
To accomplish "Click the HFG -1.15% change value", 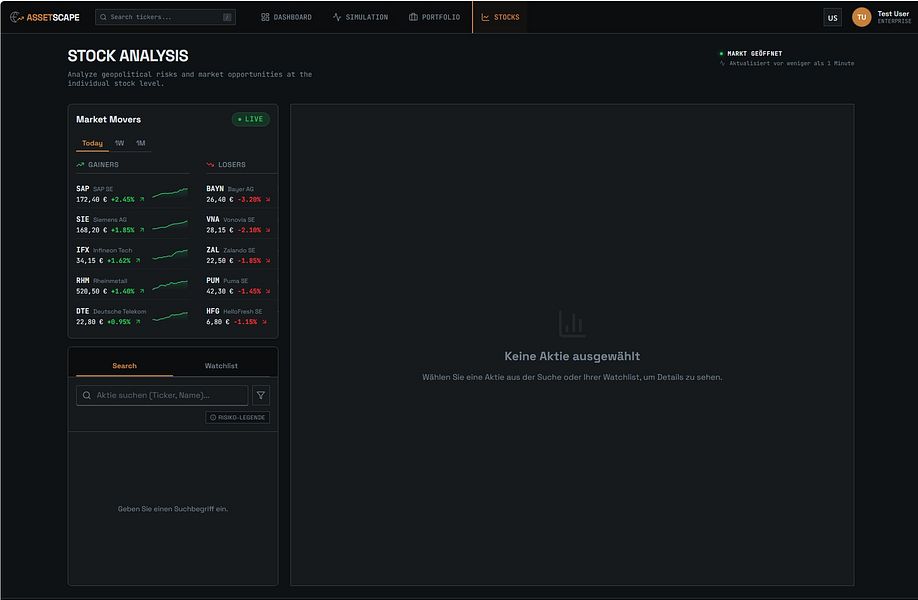I will point(245,322).
